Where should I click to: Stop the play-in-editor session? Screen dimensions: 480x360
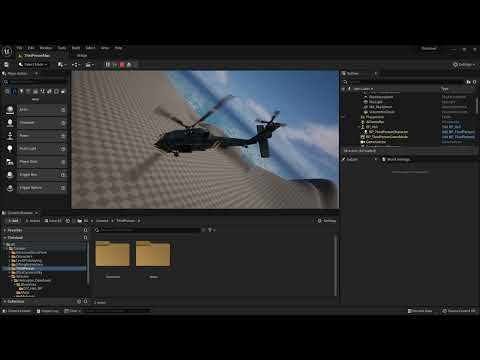pos(122,65)
